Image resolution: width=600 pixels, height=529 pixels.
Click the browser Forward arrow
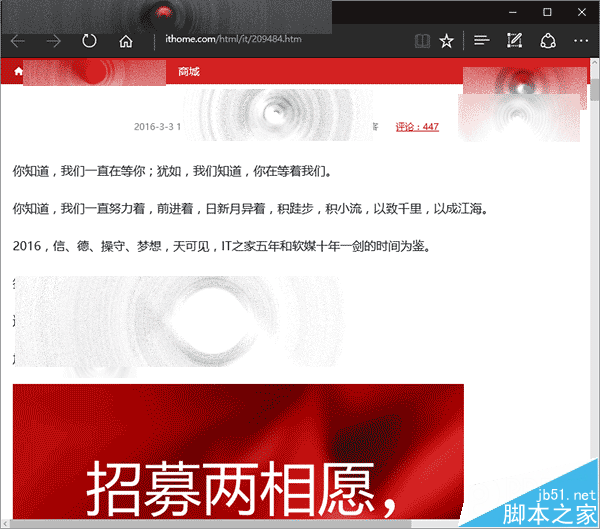pyautogui.click(x=53, y=41)
